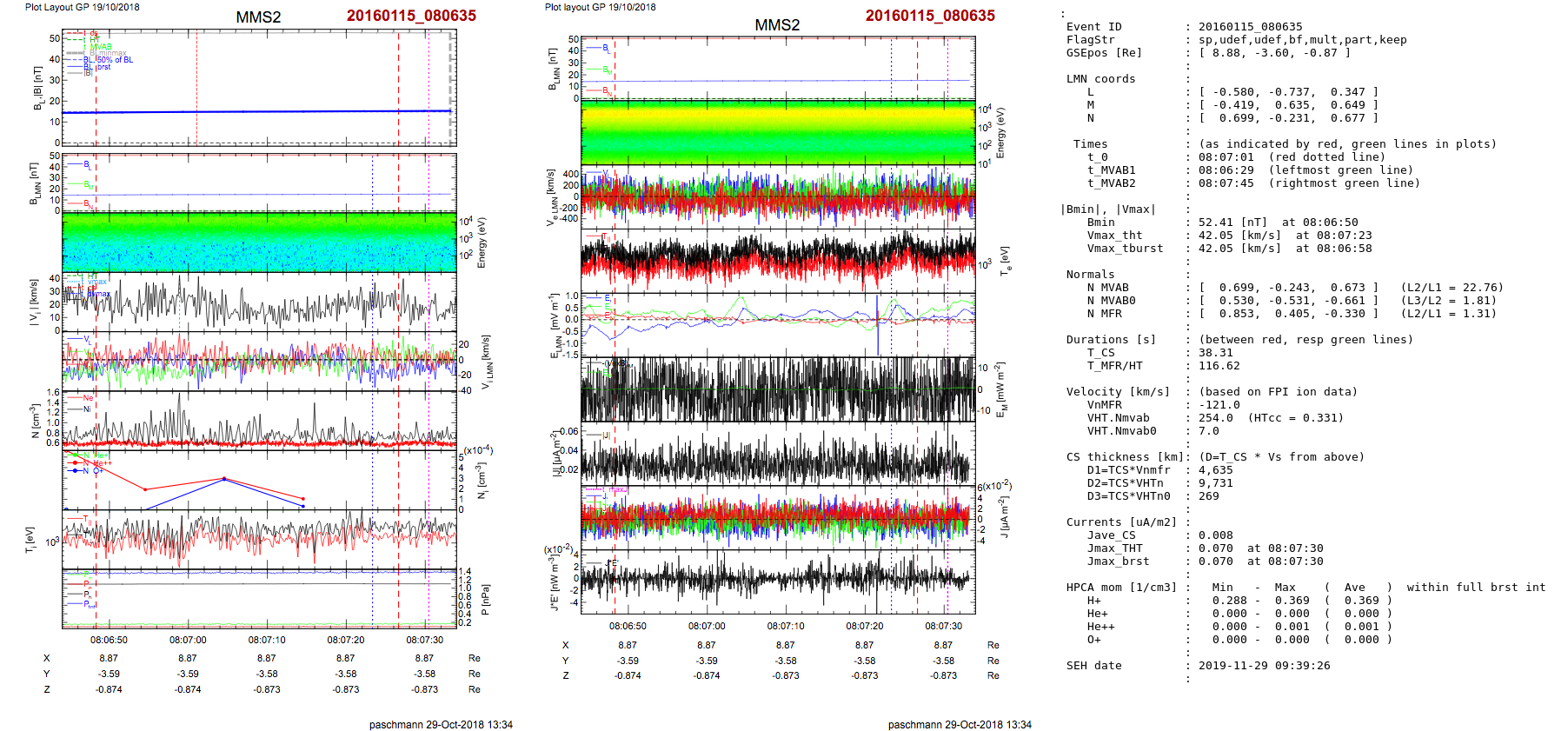
Task: Click the HPCA mom [1/cm3] heading
Action: coord(1121,588)
